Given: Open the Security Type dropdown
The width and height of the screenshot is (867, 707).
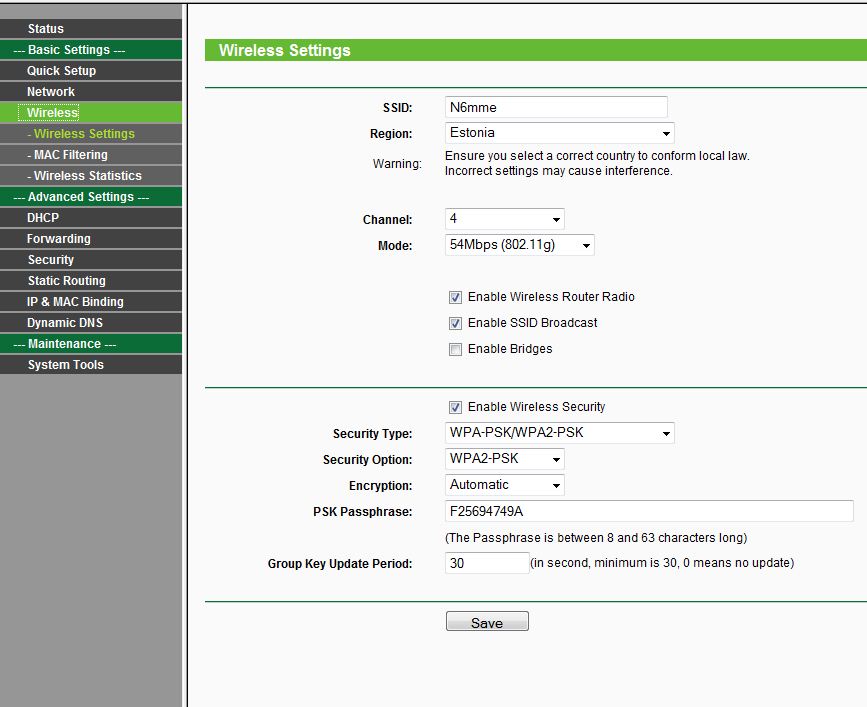Looking at the screenshot, I should (560, 433).
